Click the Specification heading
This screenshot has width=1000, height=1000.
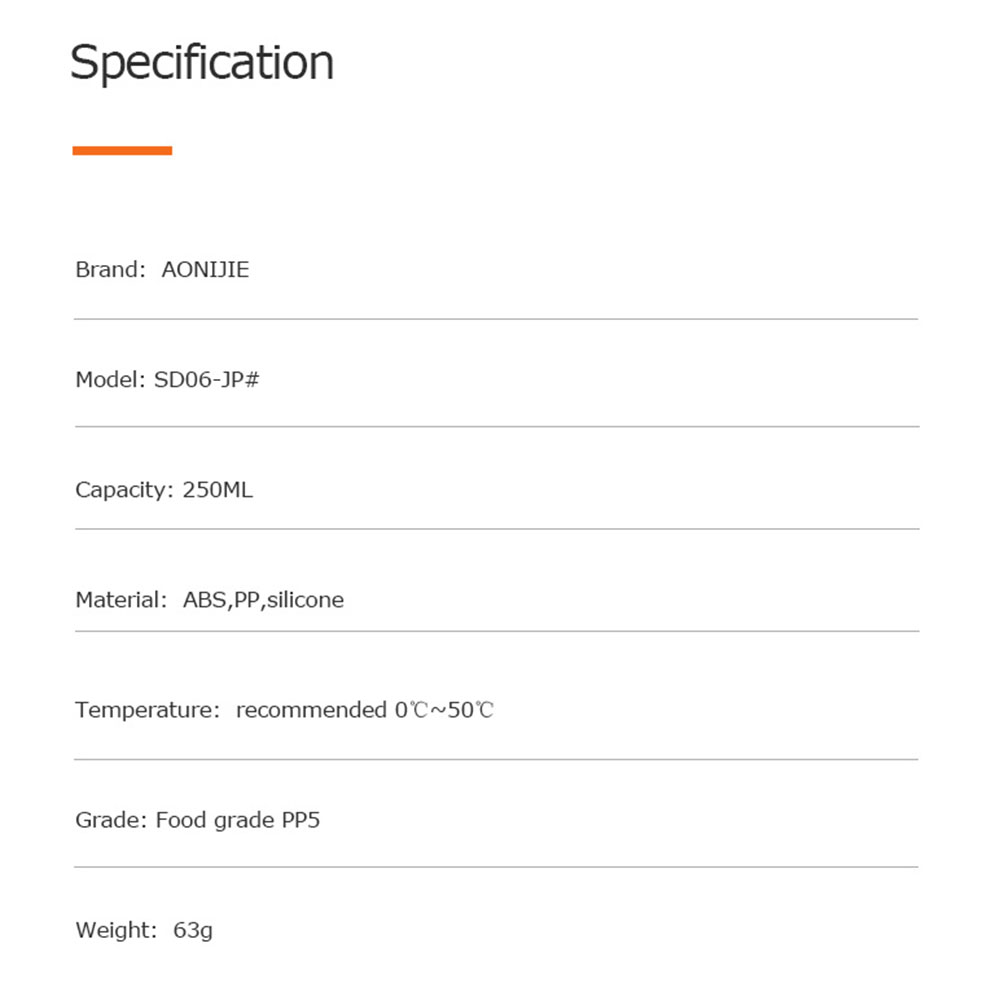(202, 63)
